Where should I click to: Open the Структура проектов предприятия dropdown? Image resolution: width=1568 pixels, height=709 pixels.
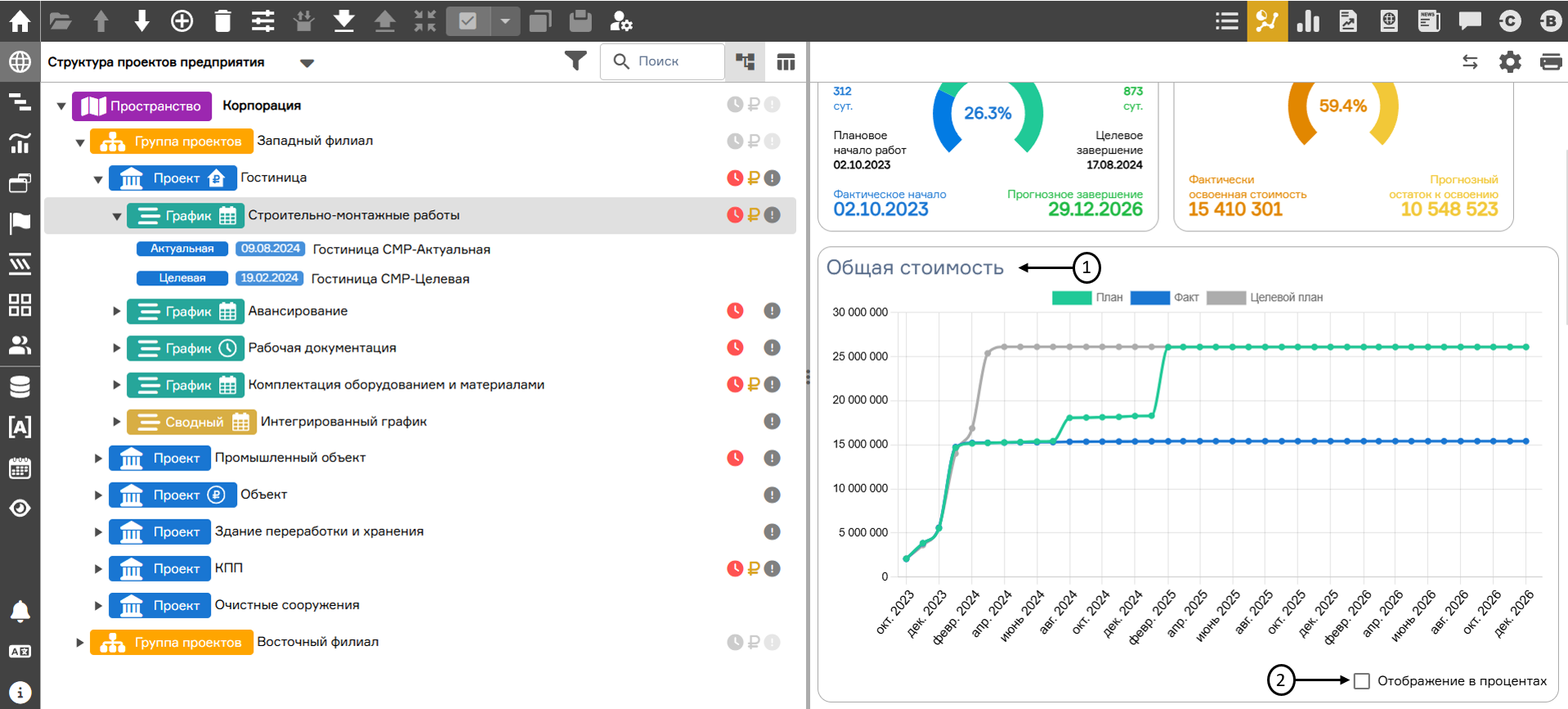307,63
